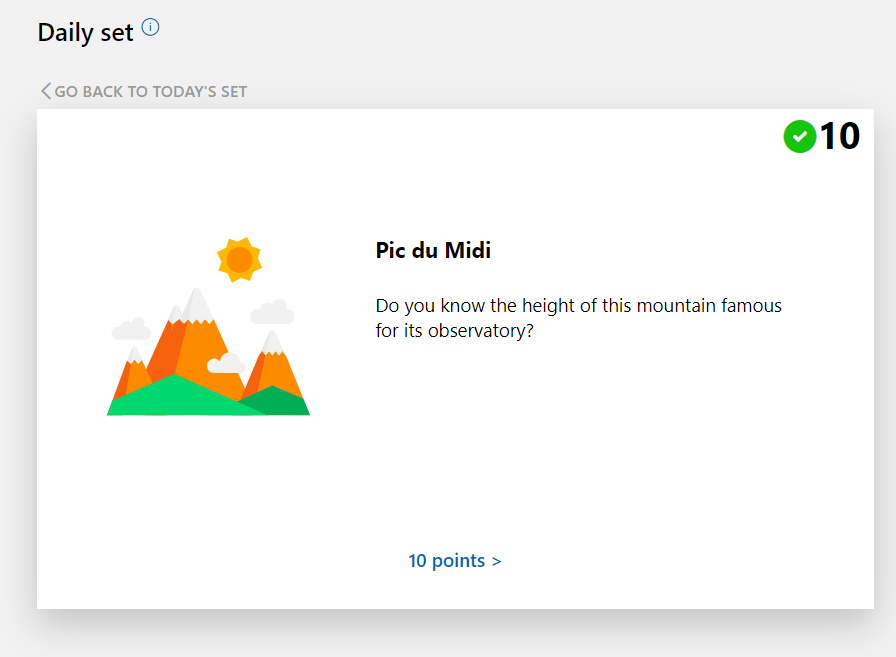Click the gray cloud left of mountains
This screenshot has height=657, width=896.
click(131, 329)
